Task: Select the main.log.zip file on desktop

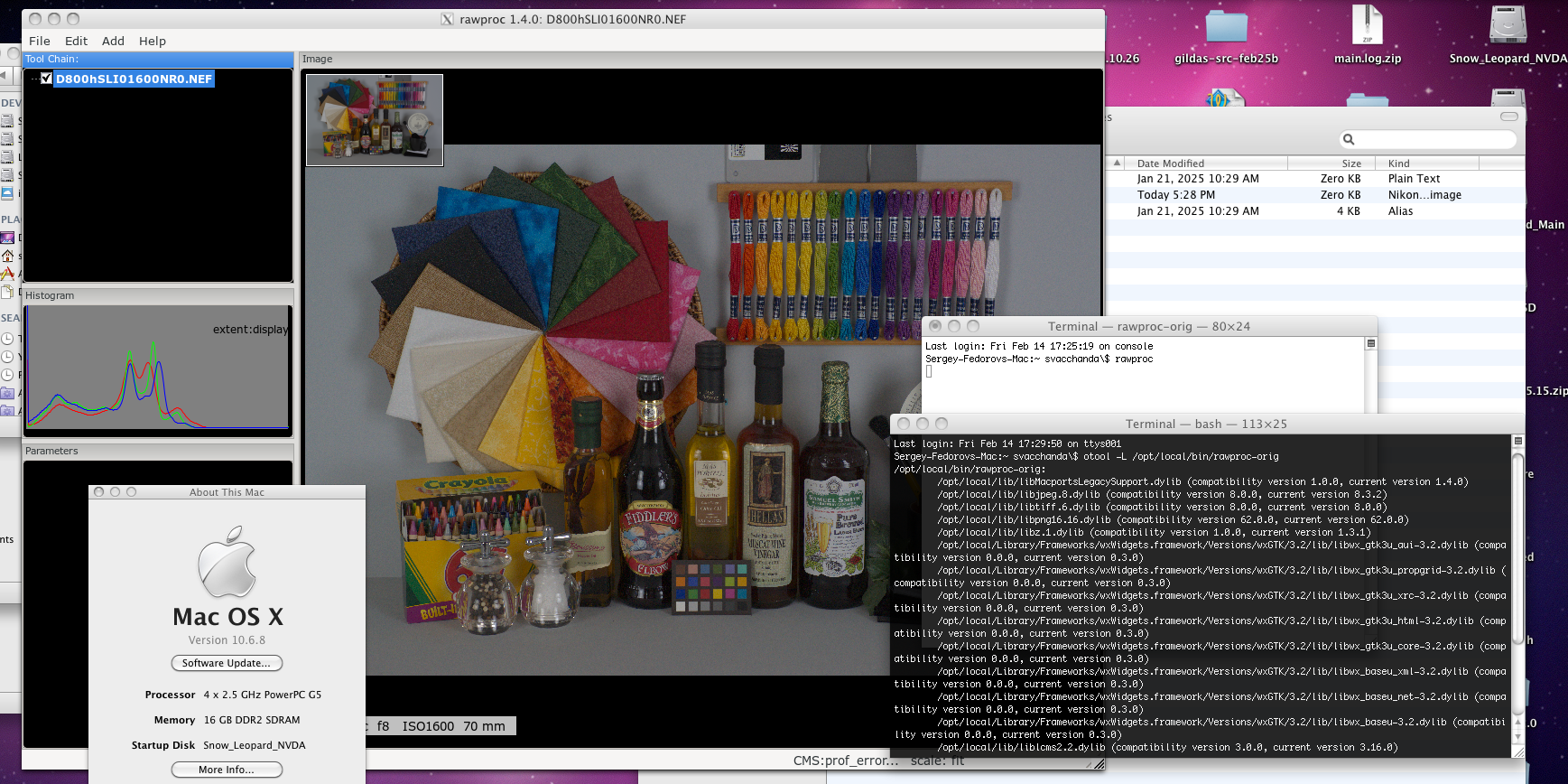Action: coord(1368,36)
